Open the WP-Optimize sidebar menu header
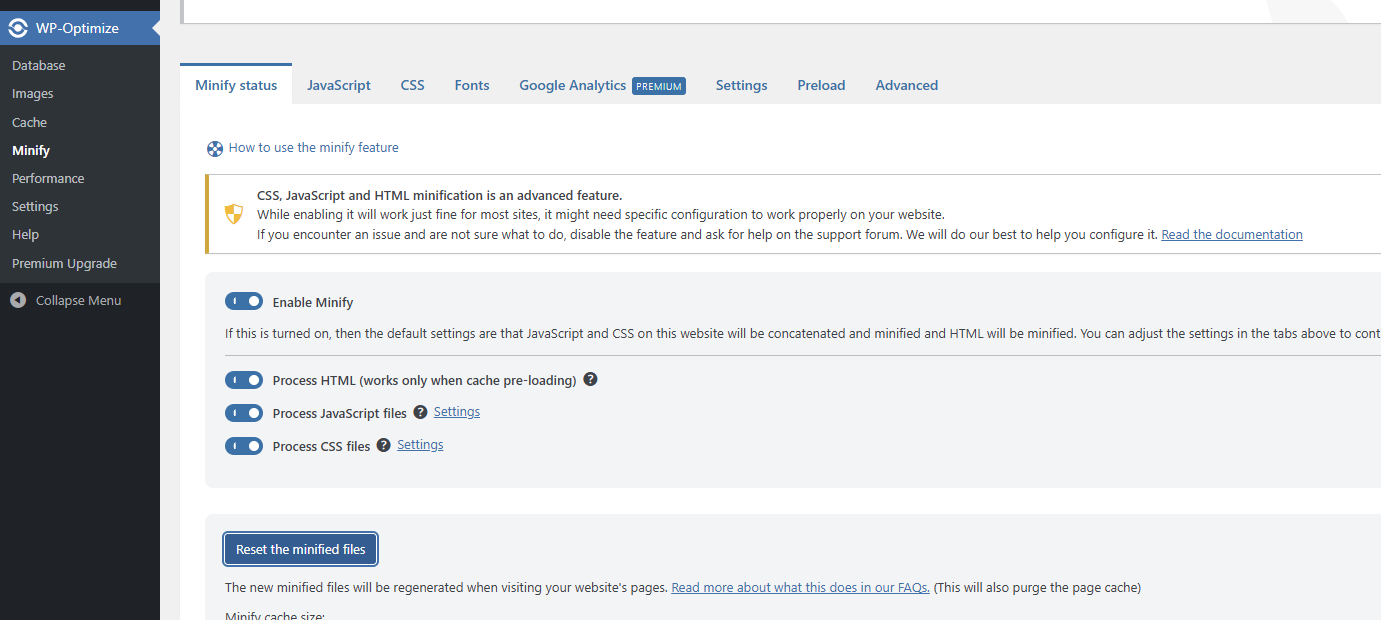Image resolution: width=1381 pixels, height=620 pixels. point(80,28)
